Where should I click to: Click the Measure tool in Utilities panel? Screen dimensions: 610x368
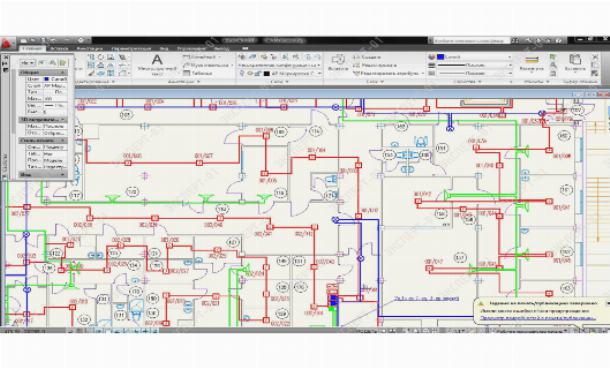tap(531, 60)
